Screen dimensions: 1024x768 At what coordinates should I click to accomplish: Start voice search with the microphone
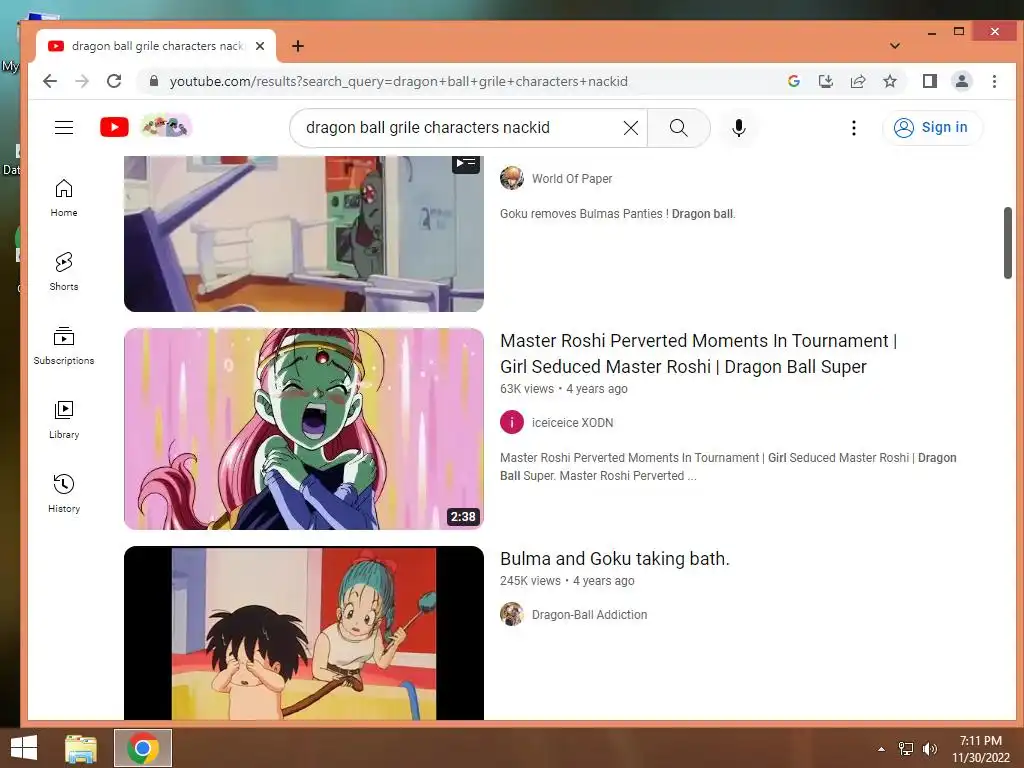click(x=739, y=128)
